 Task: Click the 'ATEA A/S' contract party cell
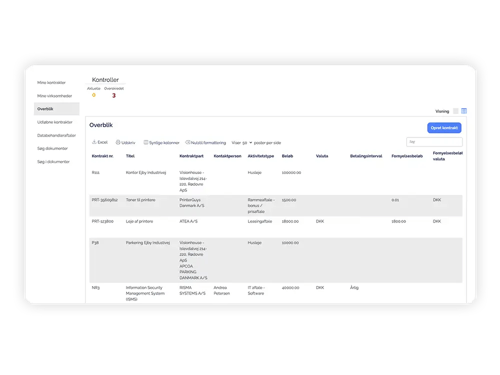pyautogui.click(x=188, y=221)
